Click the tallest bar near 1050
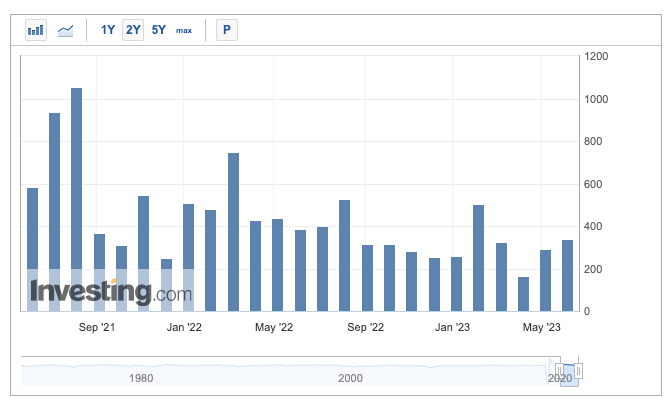666x405 pixels. pyautogui.click(x=76, y=200)
